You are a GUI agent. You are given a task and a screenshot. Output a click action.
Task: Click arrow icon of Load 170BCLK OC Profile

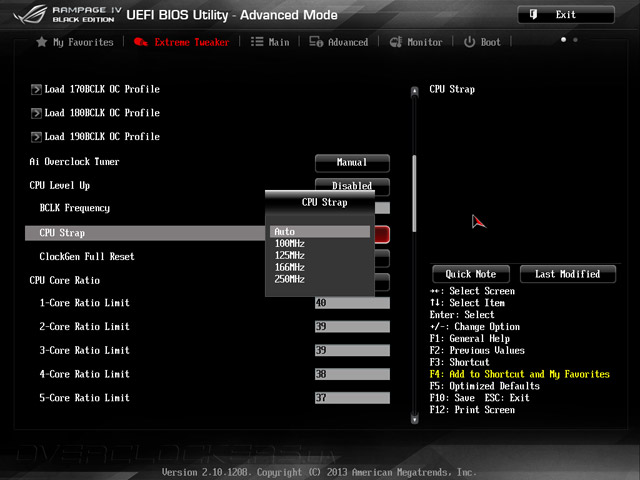(x=36, y=89)
